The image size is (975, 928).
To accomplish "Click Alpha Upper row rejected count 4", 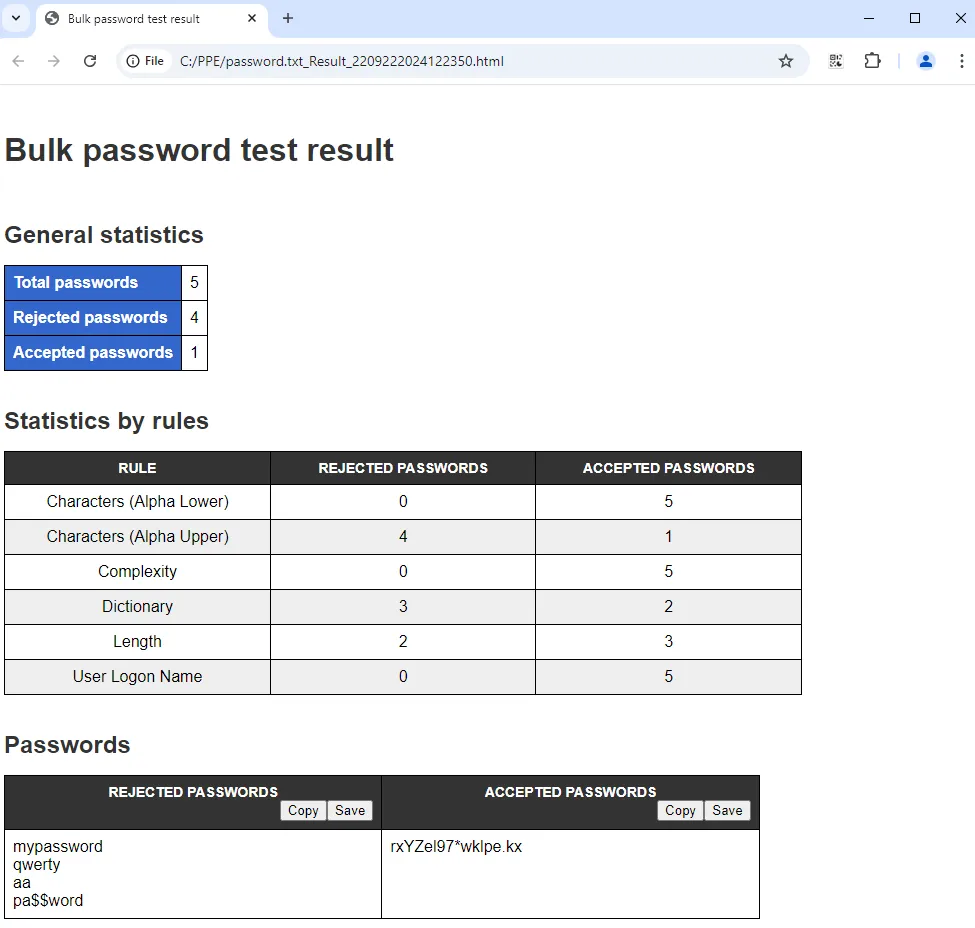I will pyautogui.click(x=403, y=537).
